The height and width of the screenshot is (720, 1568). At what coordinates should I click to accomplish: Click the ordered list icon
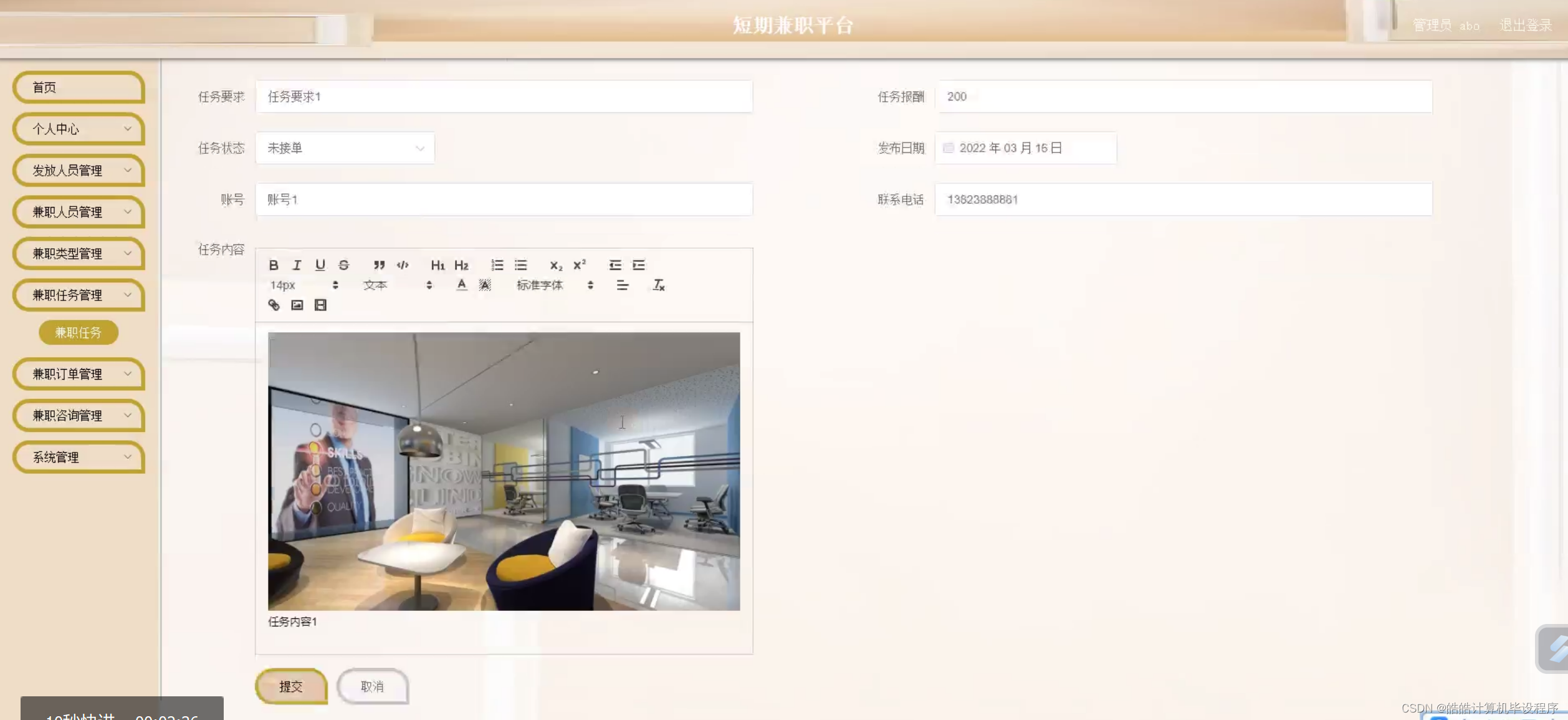(497, 265)
